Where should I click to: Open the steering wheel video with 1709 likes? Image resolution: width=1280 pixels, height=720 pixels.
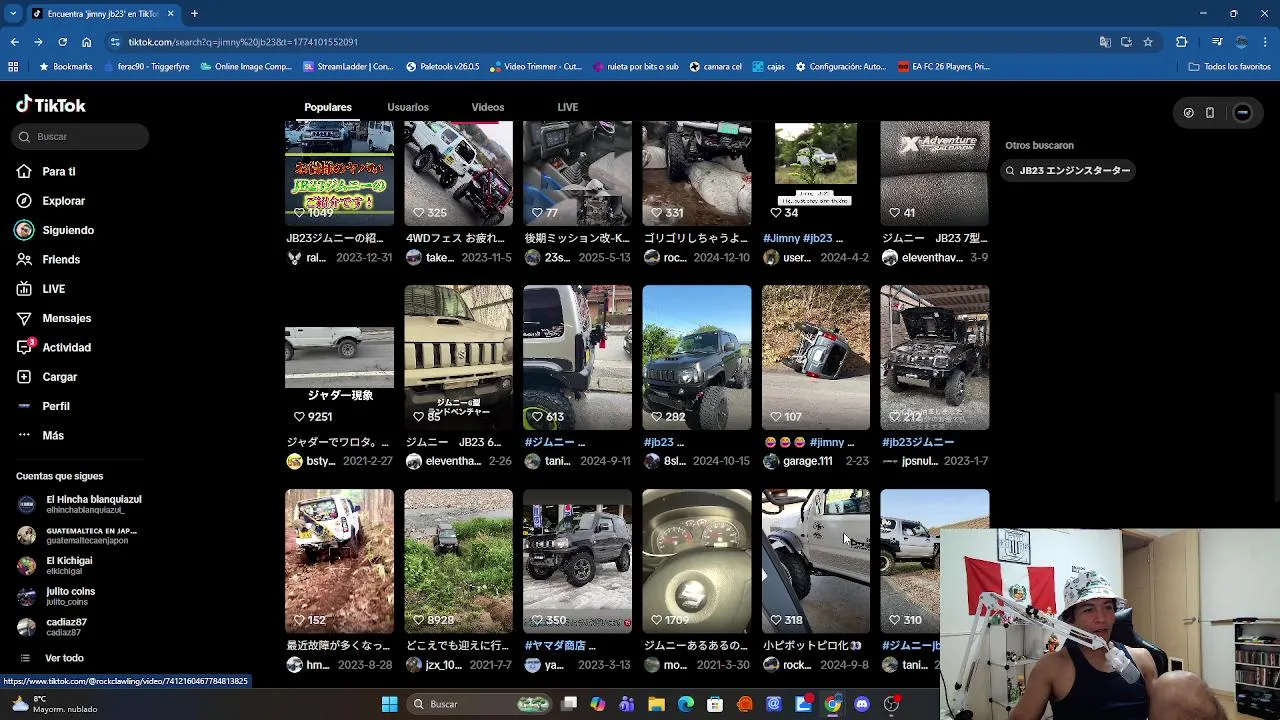pos(697,561)
